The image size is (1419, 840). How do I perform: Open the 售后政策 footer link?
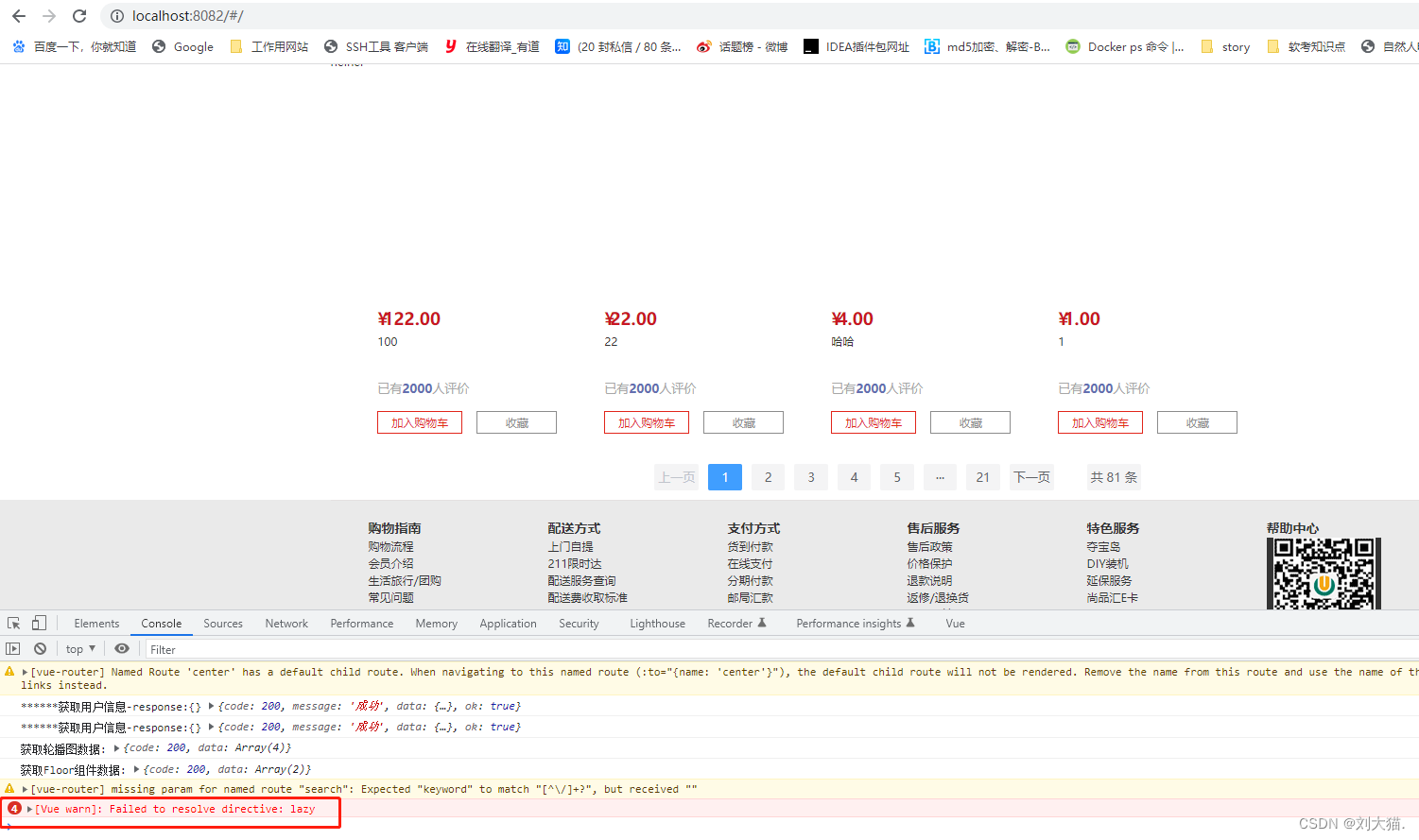pyautogui.click(x=929, y=547)
